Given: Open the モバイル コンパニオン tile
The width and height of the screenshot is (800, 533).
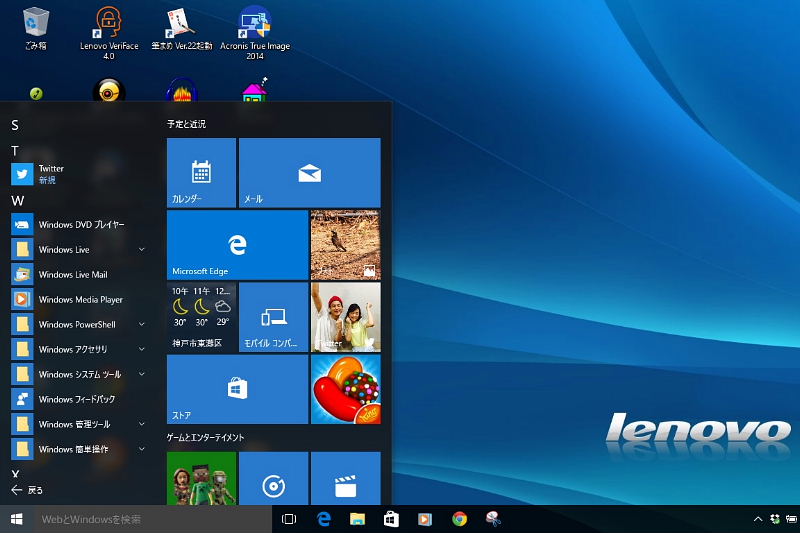Looking at the screenshot, I should [273, 317].
